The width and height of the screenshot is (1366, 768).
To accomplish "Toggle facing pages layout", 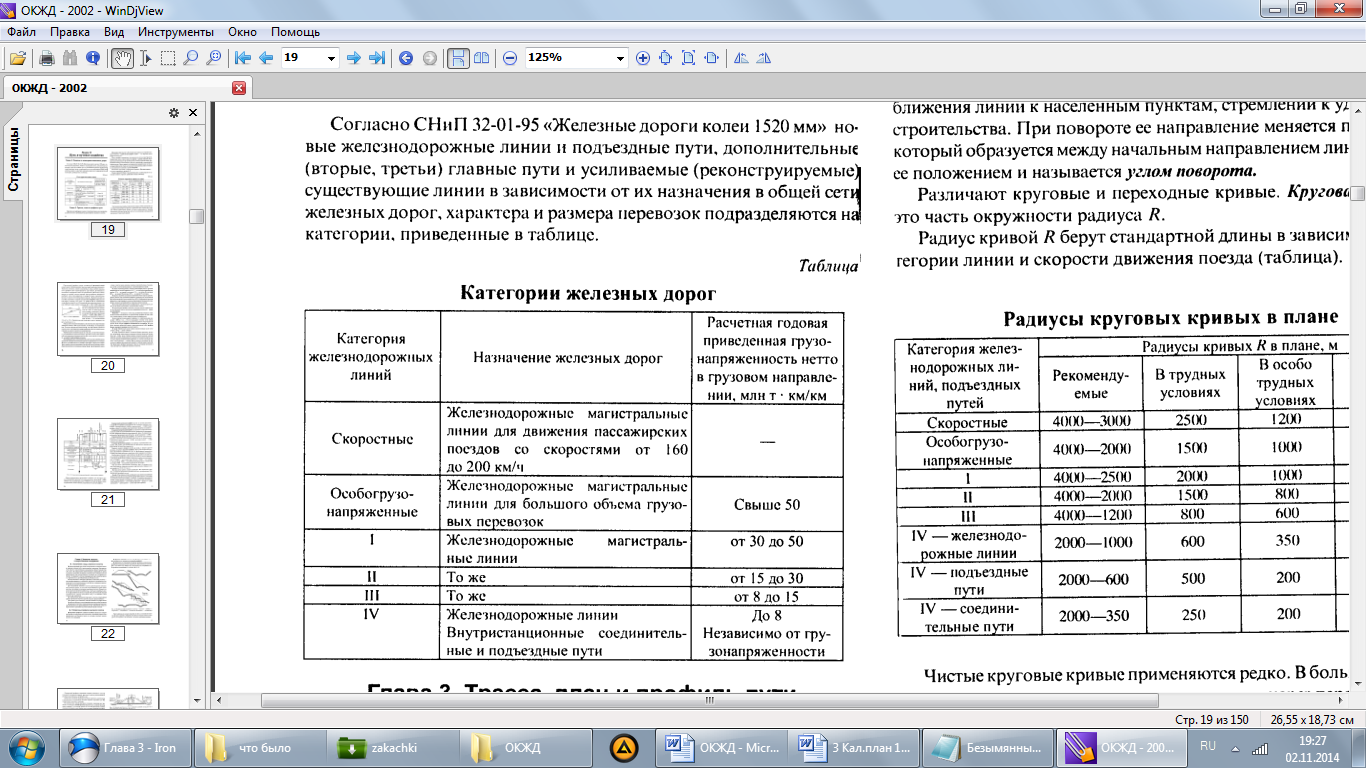I will pos(481,58).
